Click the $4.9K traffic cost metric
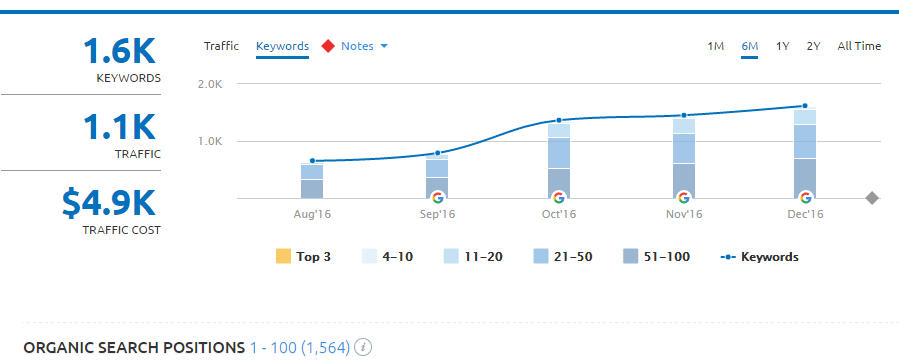This screenshot has width=899, height=363. pyautogui.click(x=109, y=203)
